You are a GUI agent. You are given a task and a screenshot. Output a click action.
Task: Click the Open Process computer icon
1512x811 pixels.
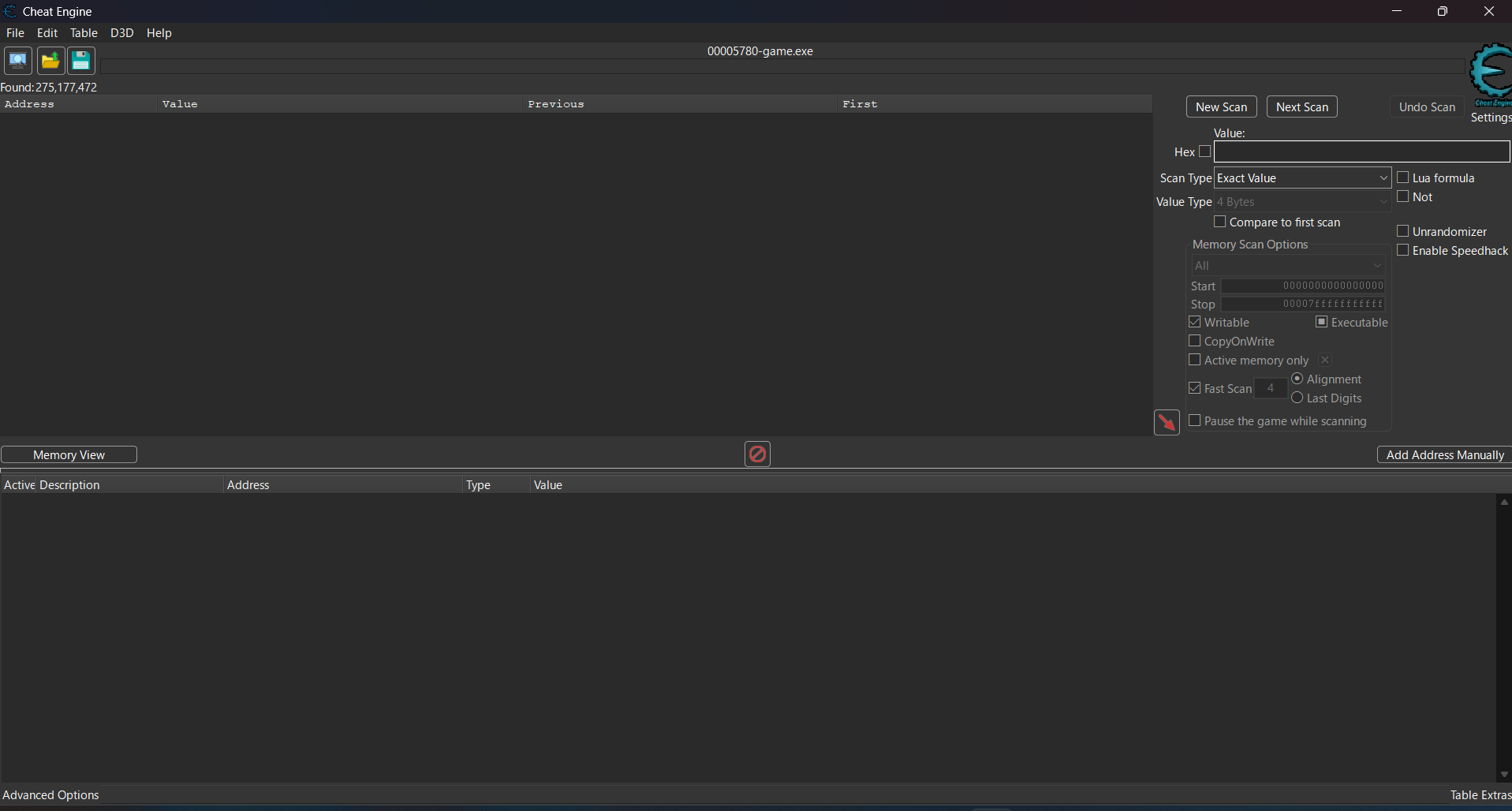pos(17,61)
